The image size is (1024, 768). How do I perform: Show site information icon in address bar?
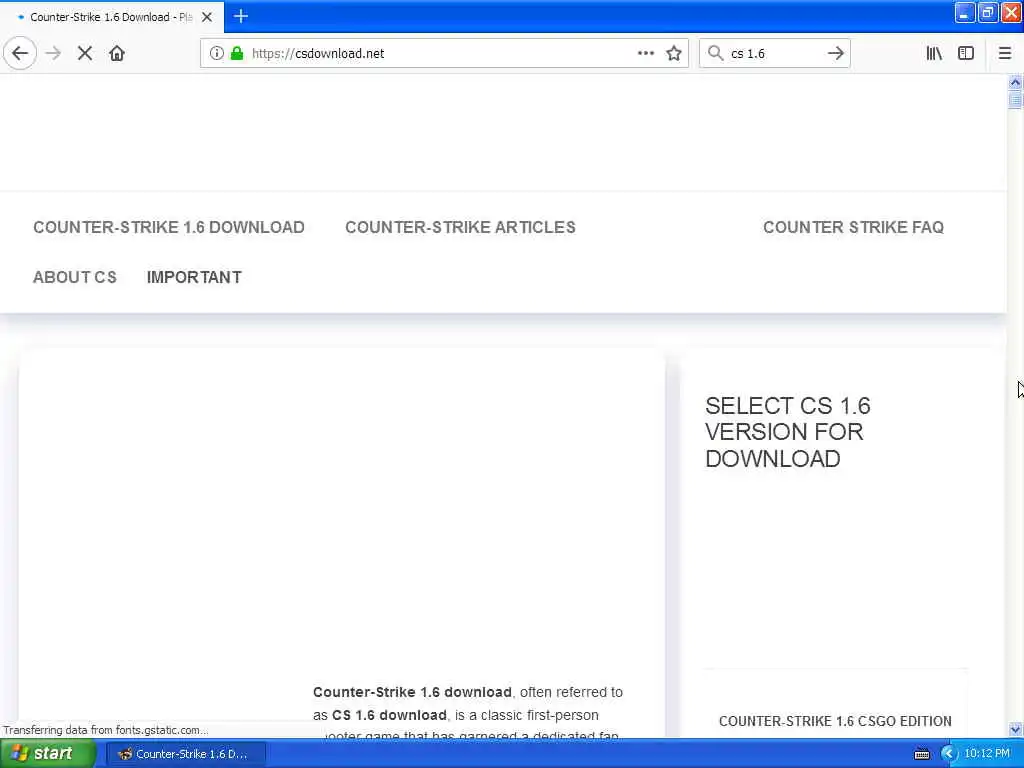pyautogui.click(x=217, y=54)
